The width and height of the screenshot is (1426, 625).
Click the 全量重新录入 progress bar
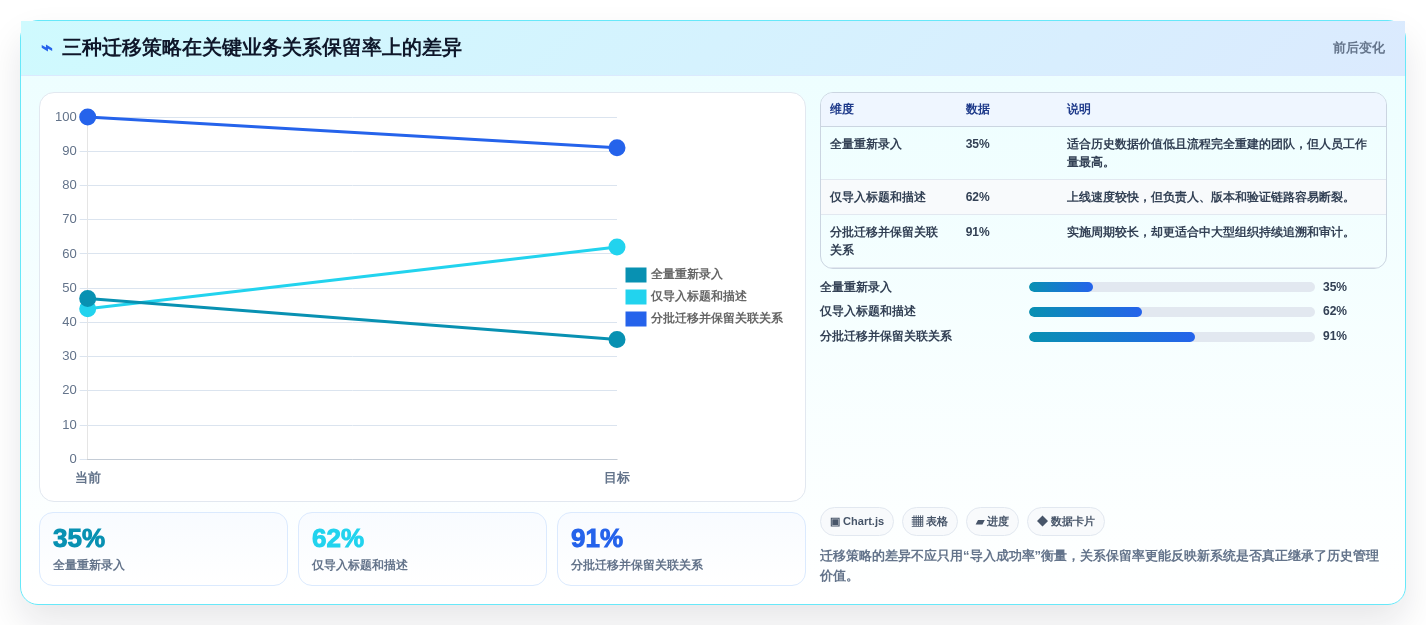coord(1172,287)
